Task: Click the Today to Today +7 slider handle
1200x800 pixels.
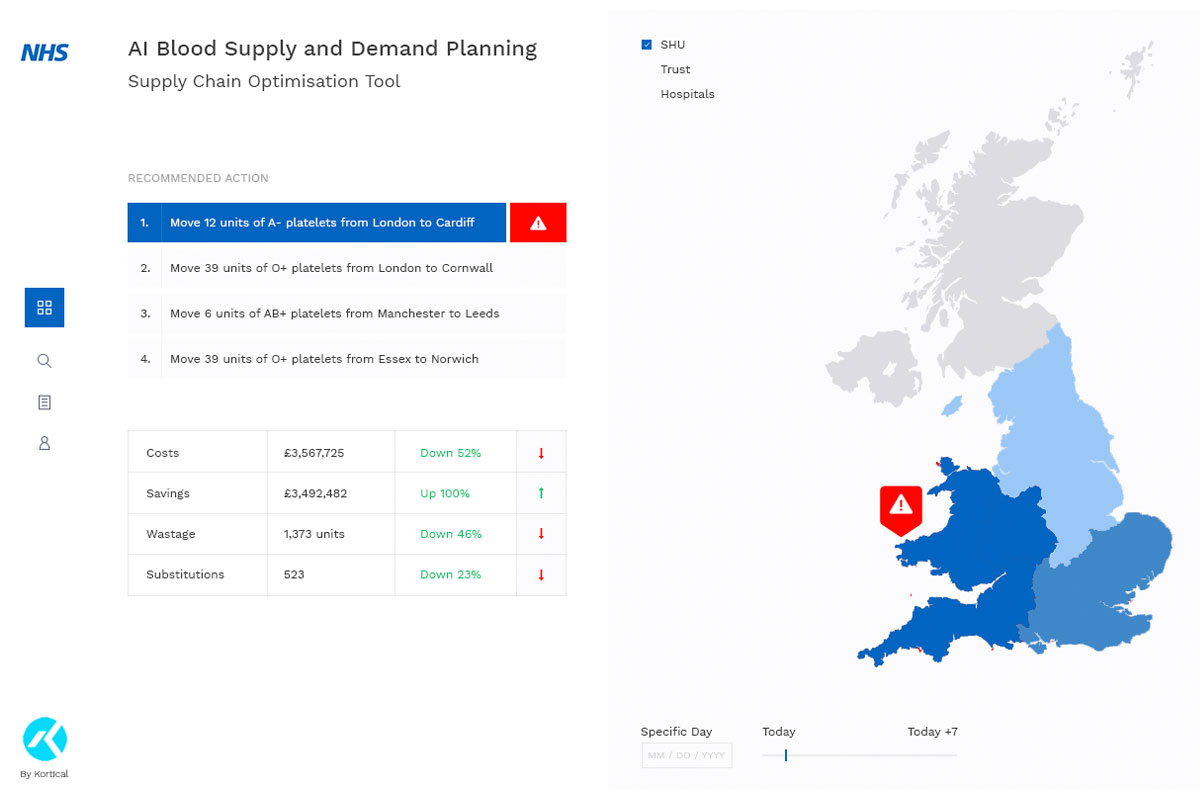Action: click(x=786, y=755)
